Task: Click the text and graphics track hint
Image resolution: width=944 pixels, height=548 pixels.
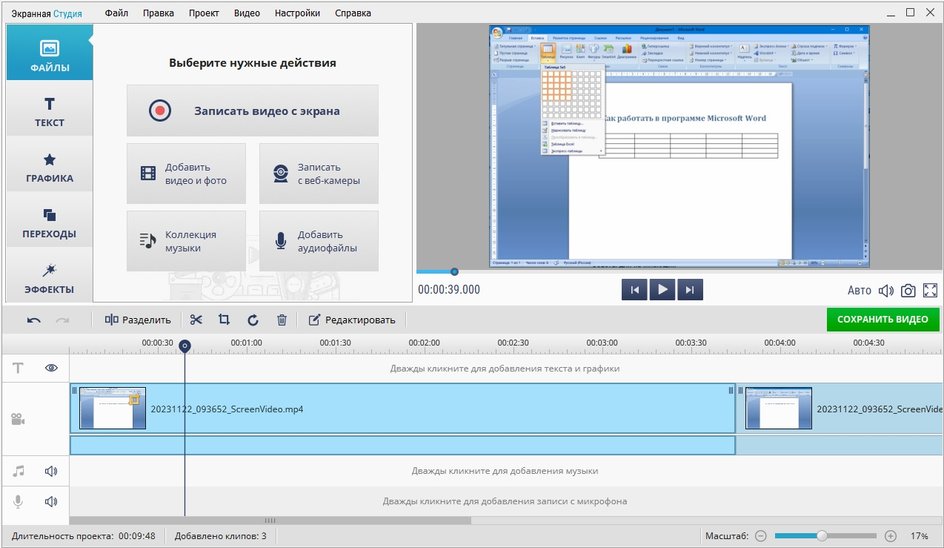Action: pos(505,368)
